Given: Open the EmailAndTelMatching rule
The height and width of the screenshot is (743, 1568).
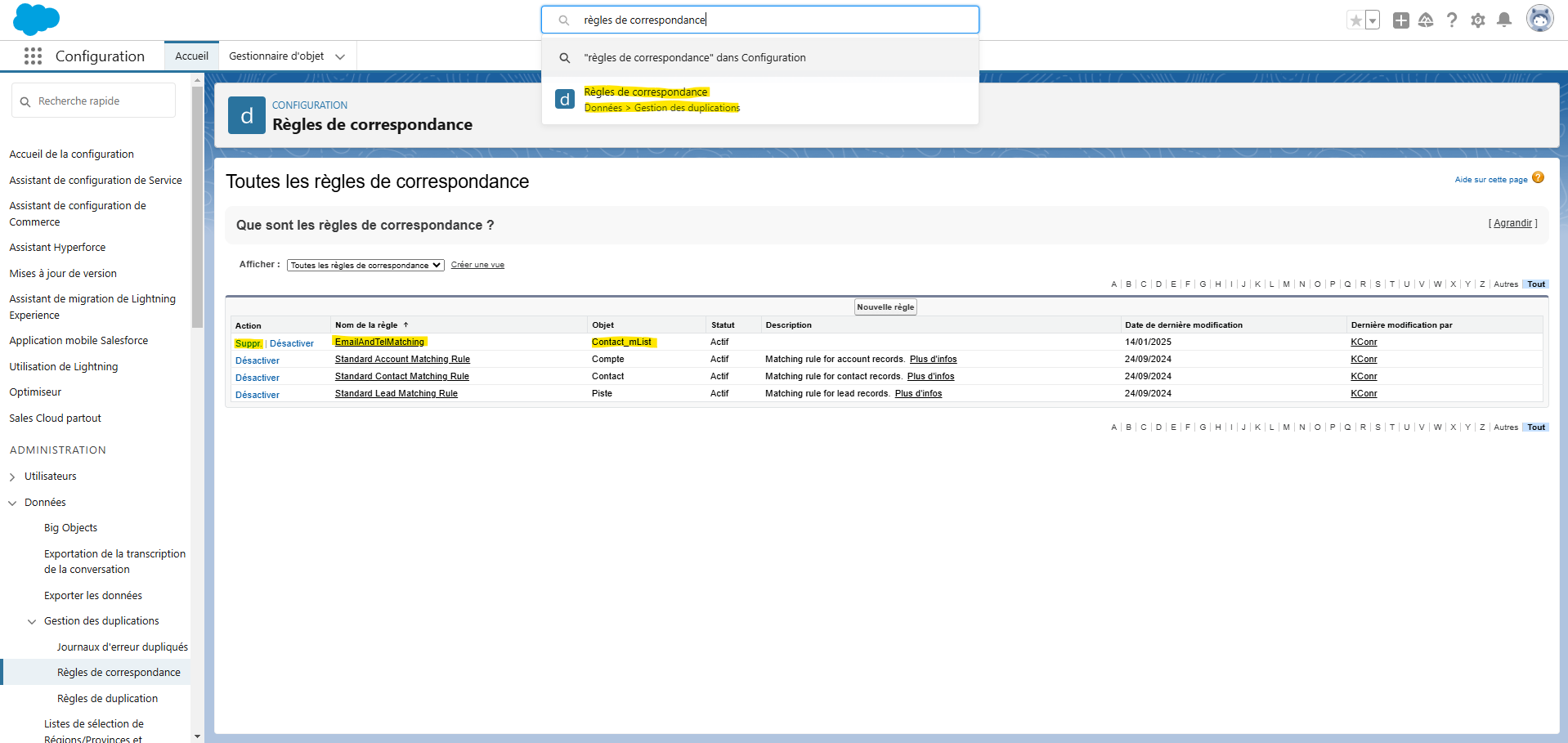Looking at the screenshot, I should click(x=379, y=342).
